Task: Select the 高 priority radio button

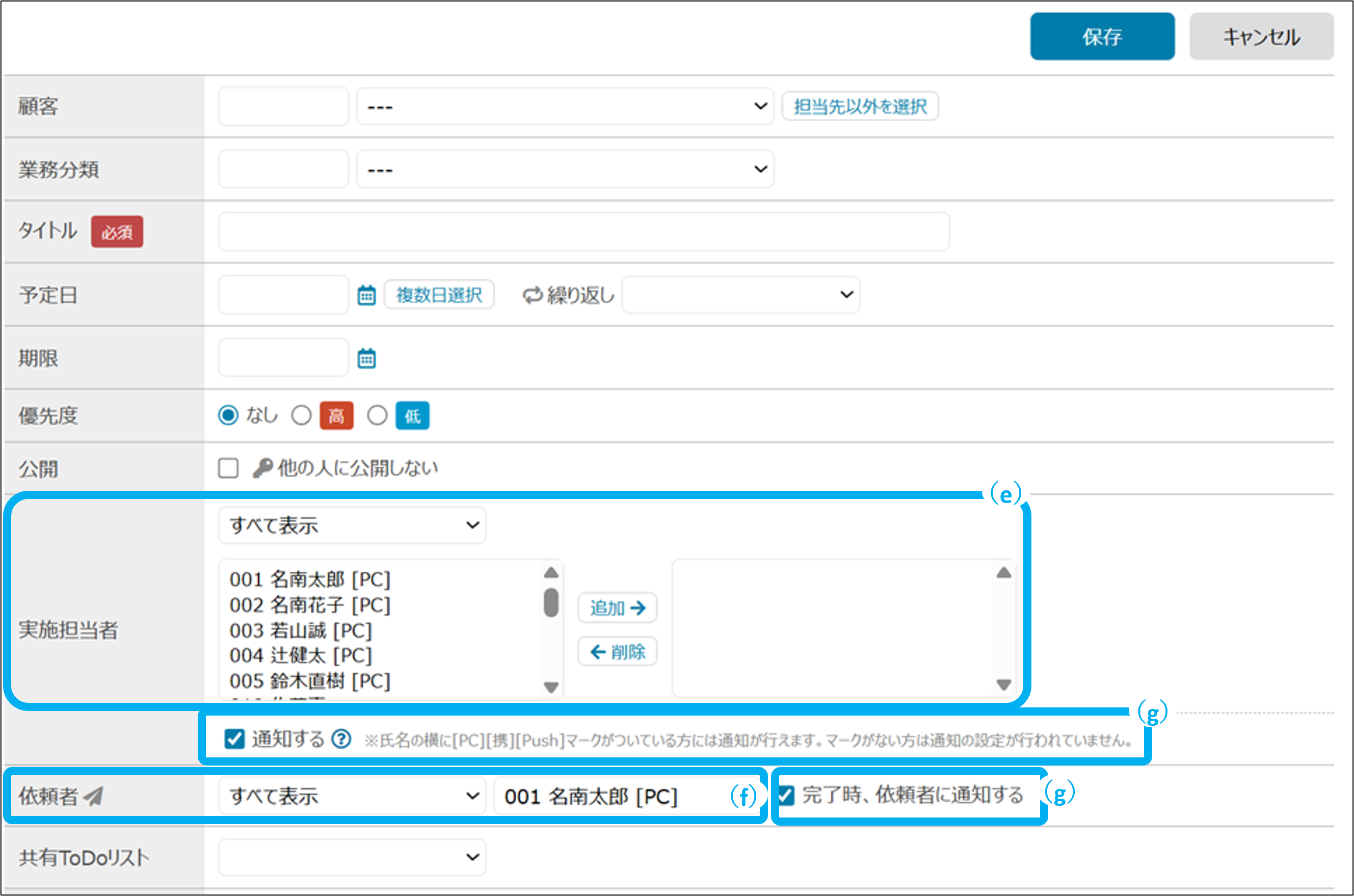Action: [x=301, y=415]
